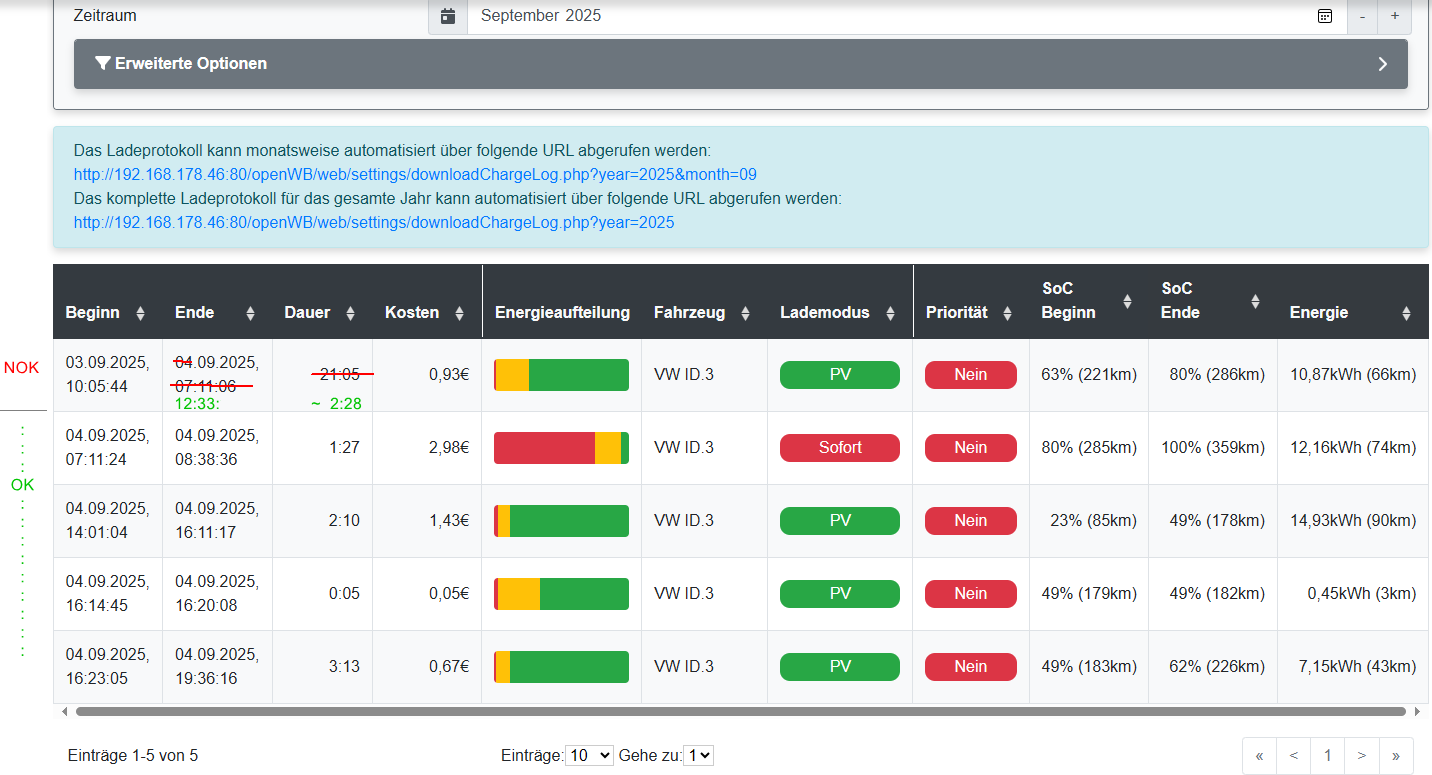Click energy split bar of 0,93€ row
1432x775 pixels.
[561, 375]
